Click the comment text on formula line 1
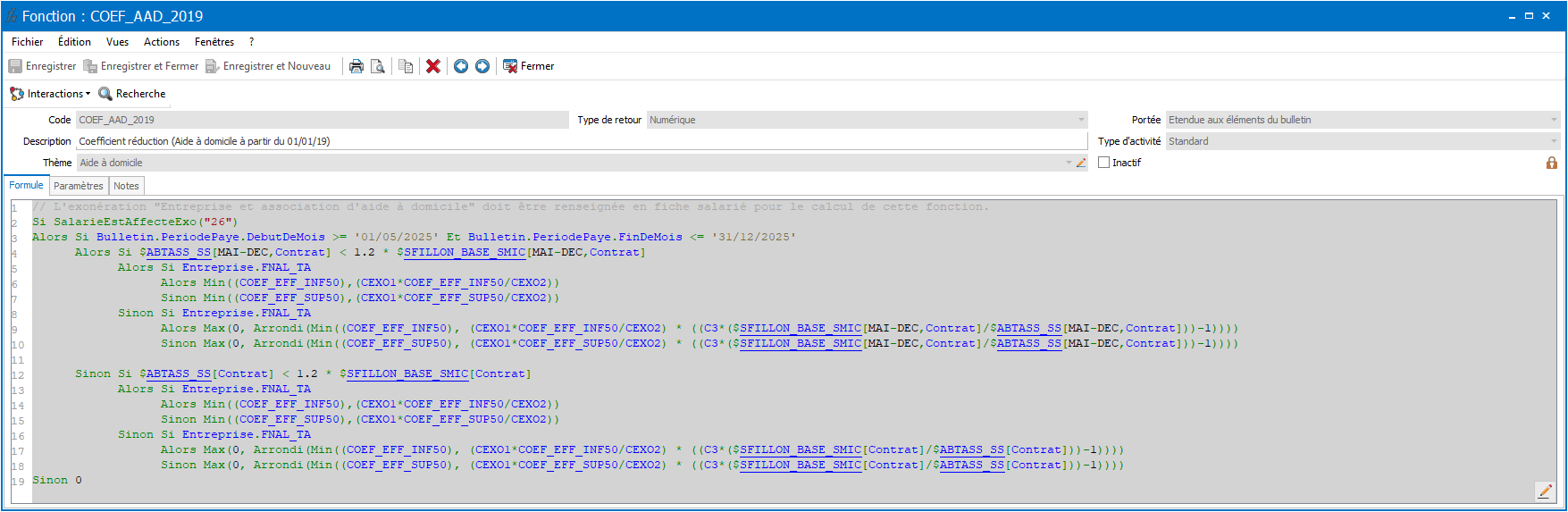 pos(510,206)
